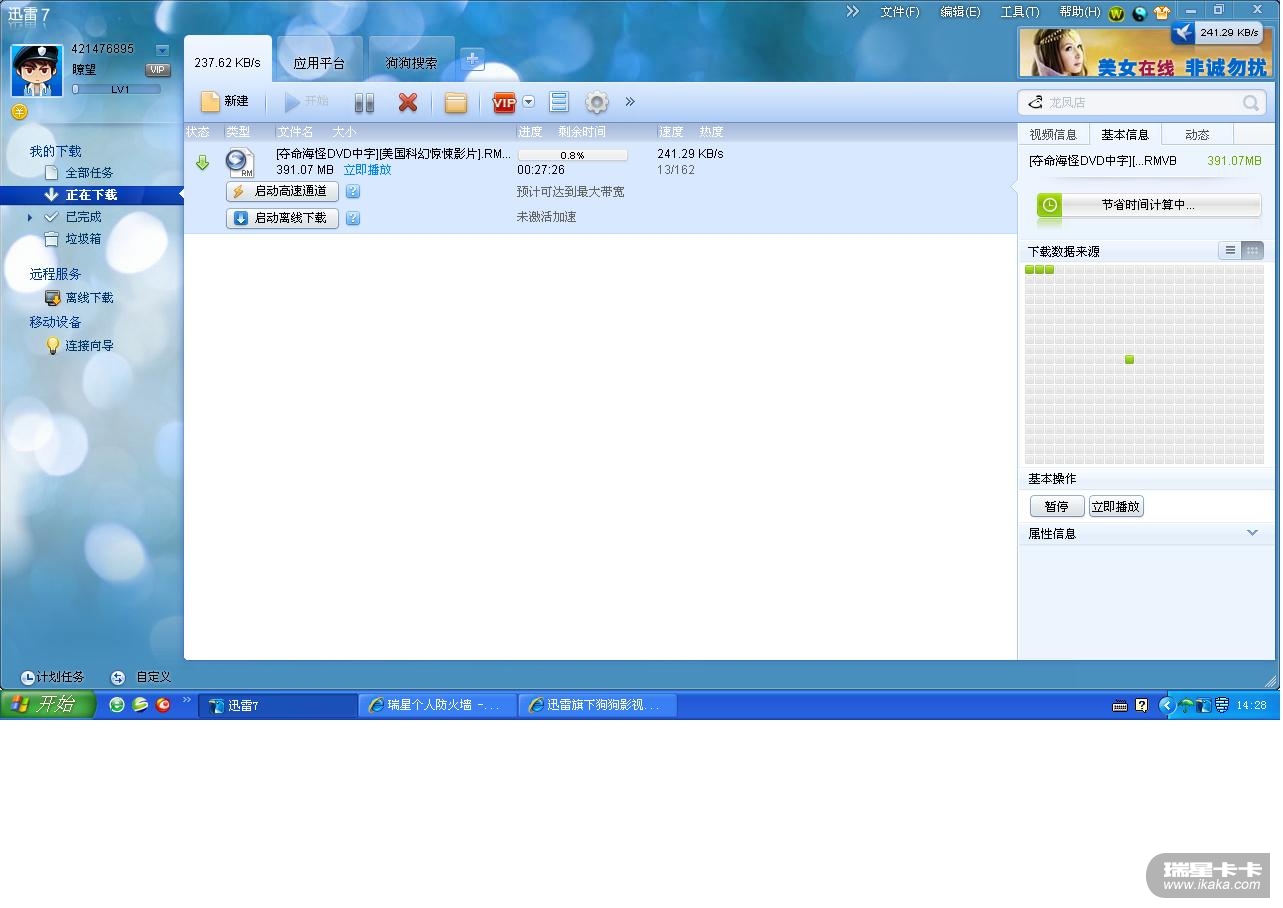Screen dimensions: 1283x908
Task: Click the yin-yang icon in the title bar
Action: 1139,13
